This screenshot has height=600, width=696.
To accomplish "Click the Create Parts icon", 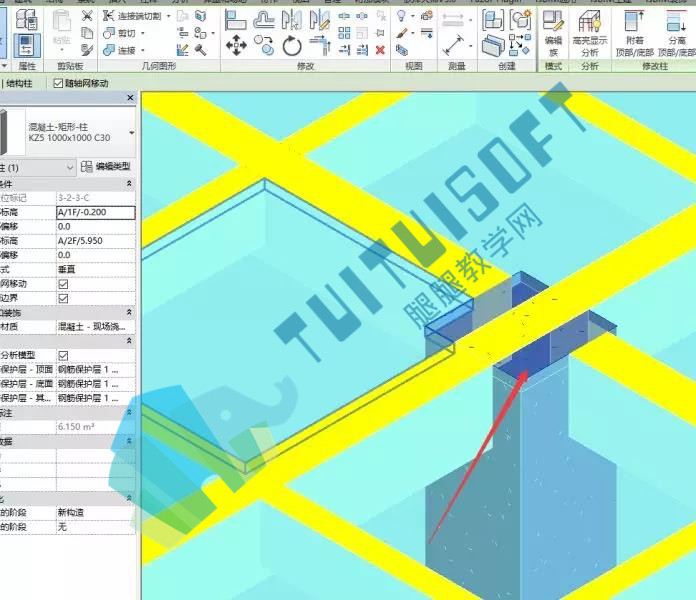I will point(493,46).
